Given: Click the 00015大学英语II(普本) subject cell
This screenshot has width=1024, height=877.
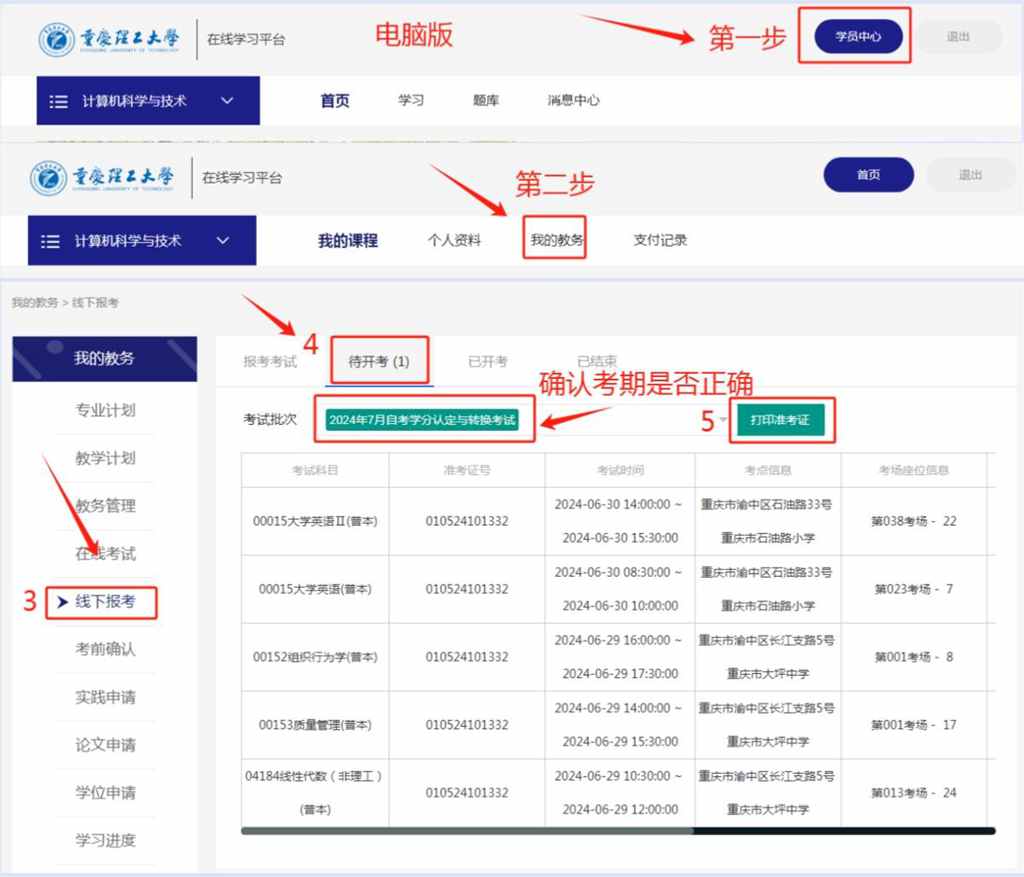Looking at the screenshot, I should click(315, 521).
